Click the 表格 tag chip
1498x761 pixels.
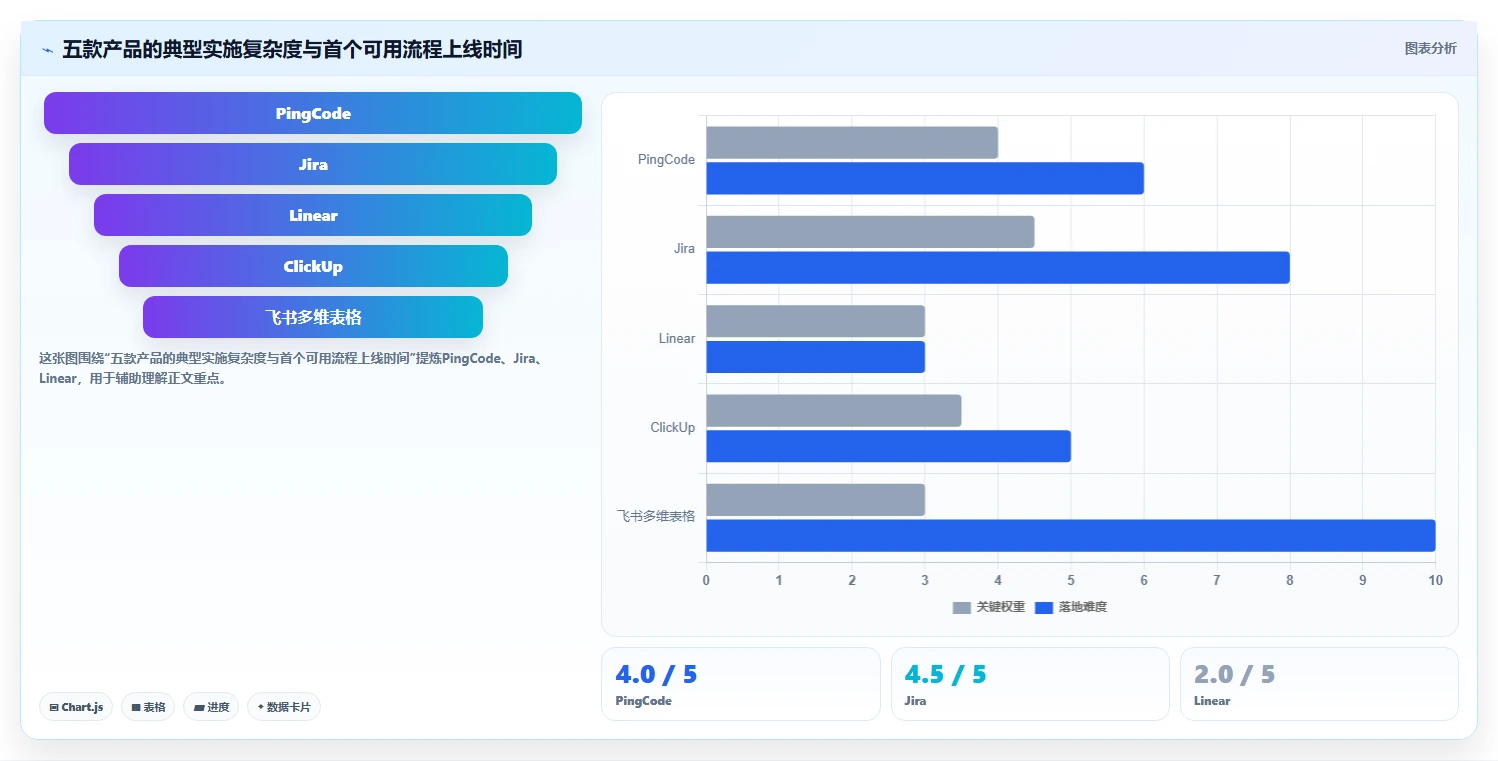(x=148, y=707)
